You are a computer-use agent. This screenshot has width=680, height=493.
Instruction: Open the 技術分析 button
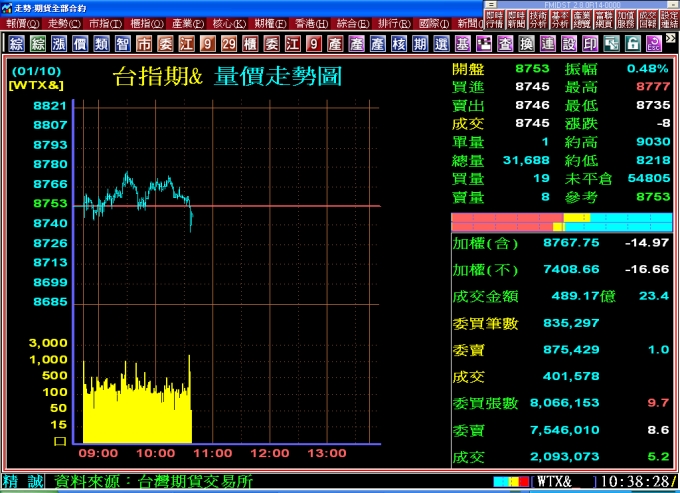pyautogui.click(x=538, y=20)
